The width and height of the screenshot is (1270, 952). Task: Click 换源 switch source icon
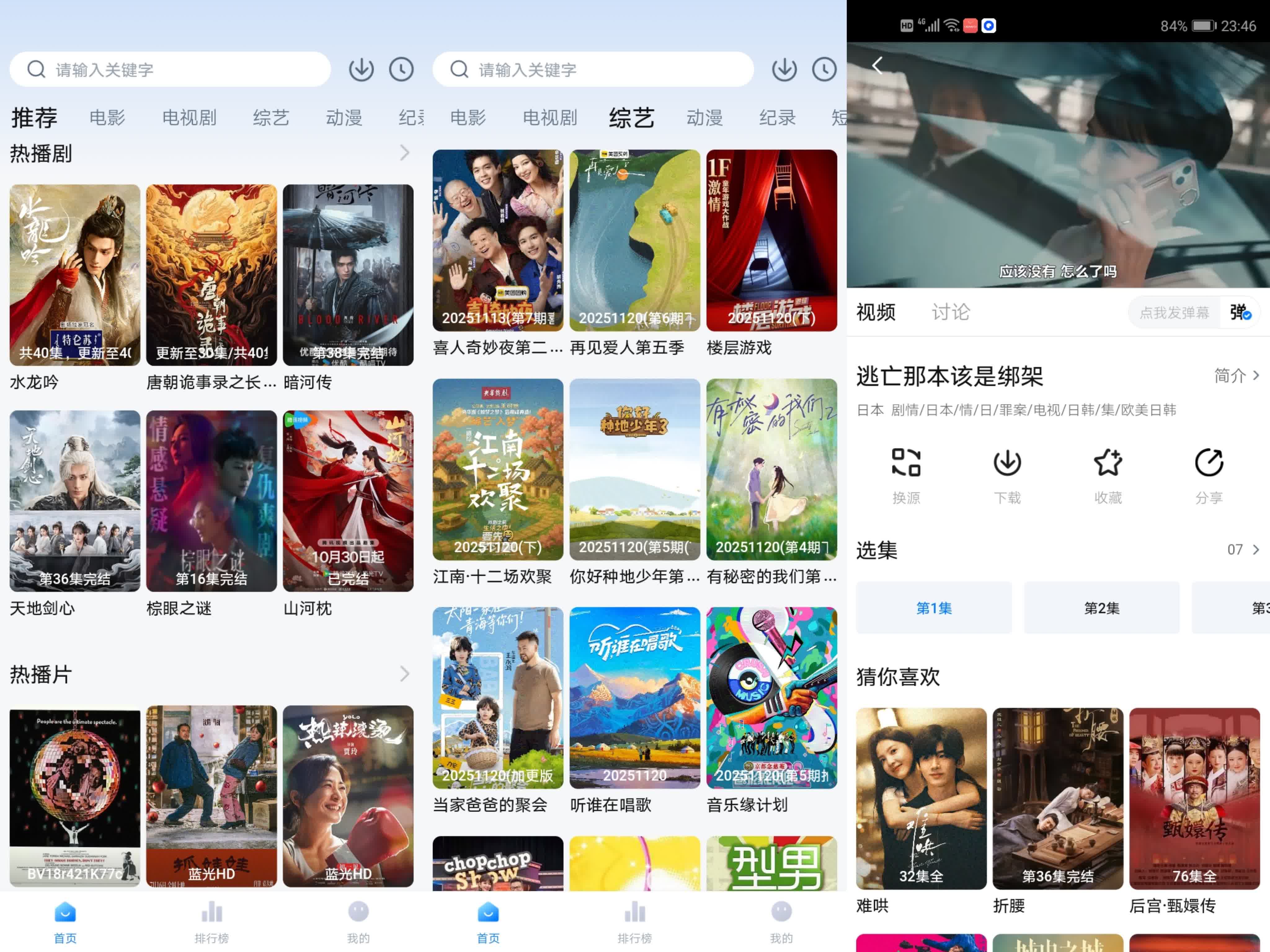tap(906, 462)
